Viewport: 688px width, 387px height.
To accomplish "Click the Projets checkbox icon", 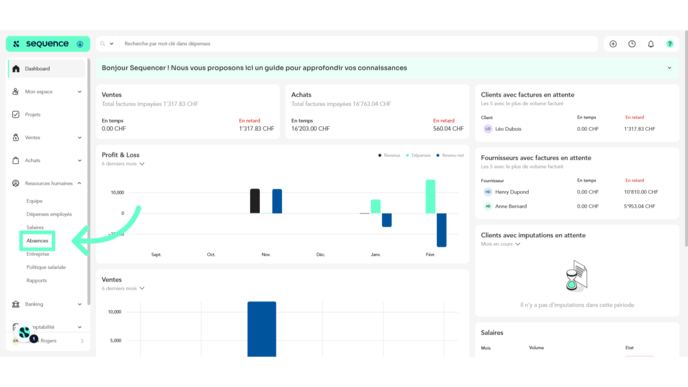I will coord(16,115).
